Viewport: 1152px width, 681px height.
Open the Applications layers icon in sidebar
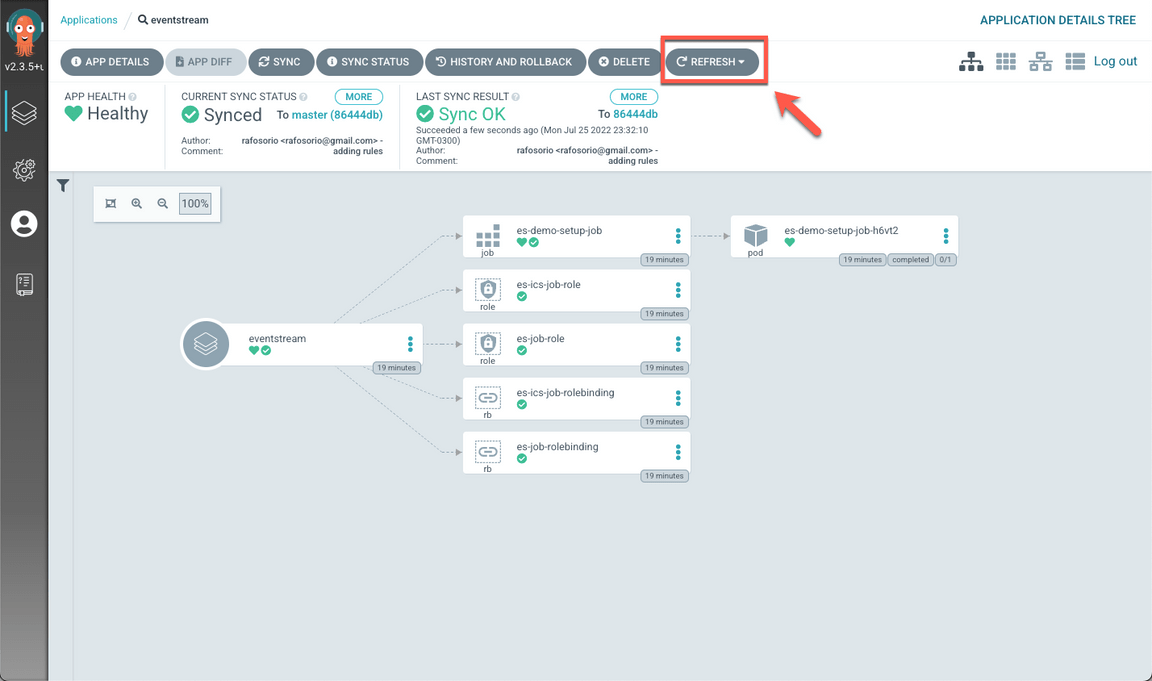[24, 113]
